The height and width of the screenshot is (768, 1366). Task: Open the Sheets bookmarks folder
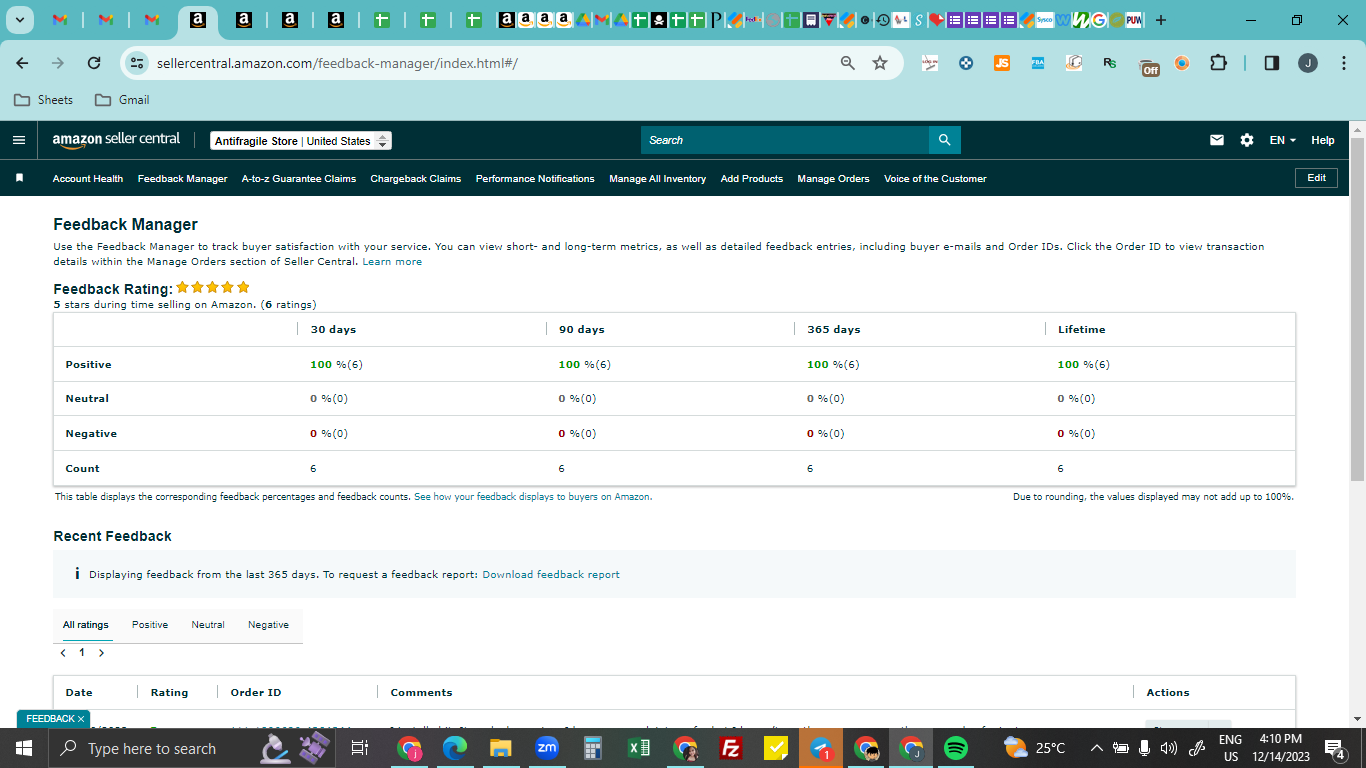(x=44, y=100)
